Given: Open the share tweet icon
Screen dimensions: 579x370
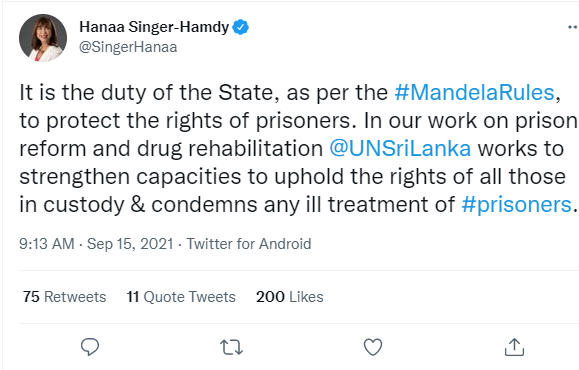Looking at the screenshot, I should click(x=514, y=347).
